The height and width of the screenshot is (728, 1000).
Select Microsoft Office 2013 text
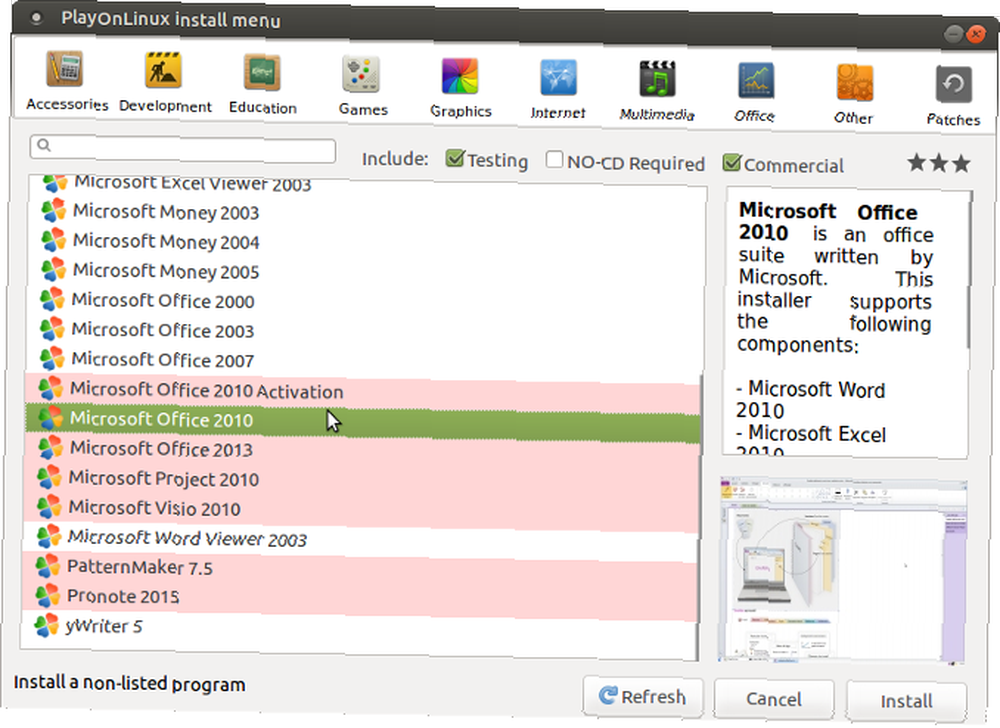point(161,449)
